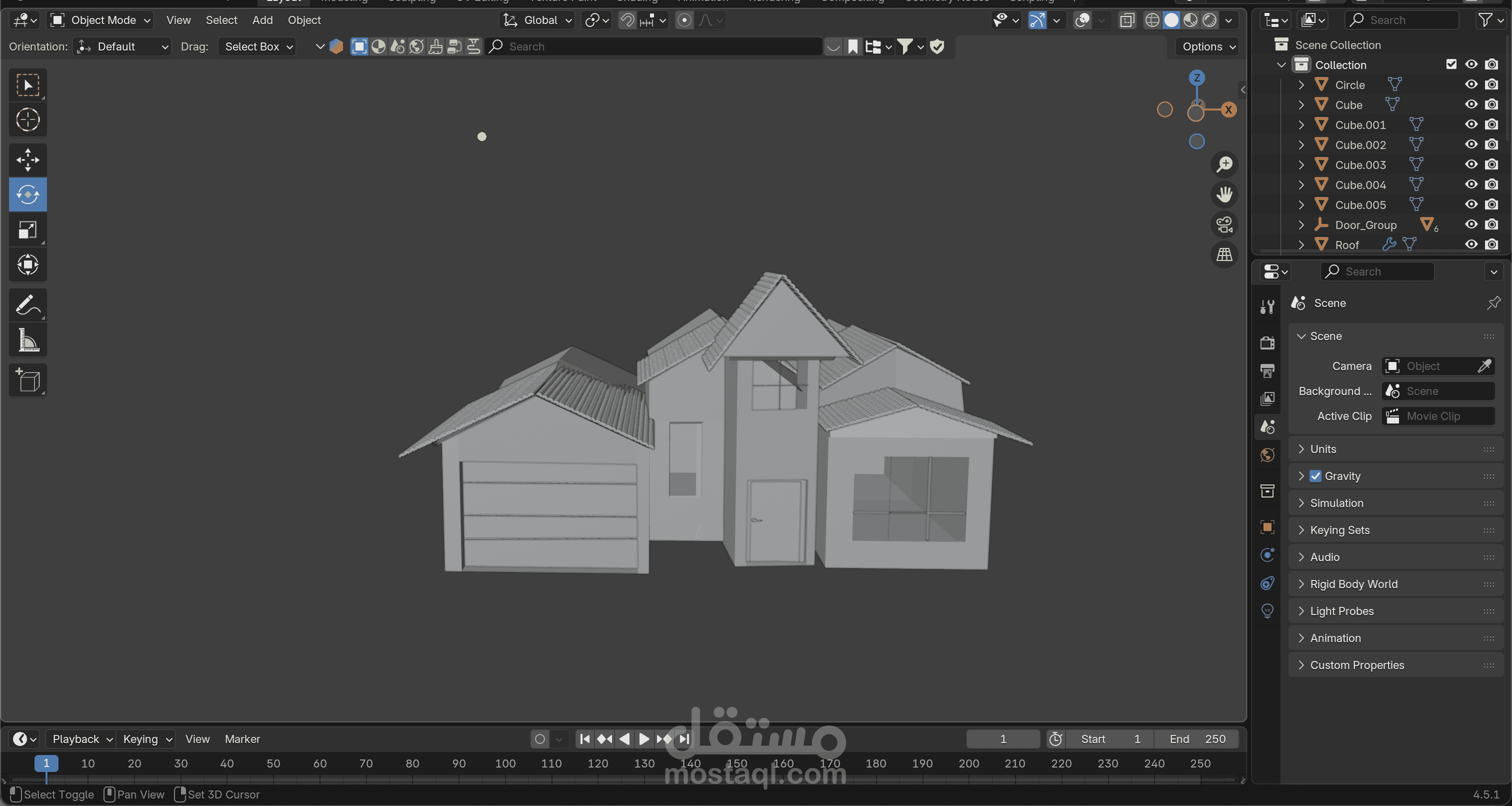The image size is (1512, 806).
Task: Select the Select Box tool in toolbar
Action: tap(27, 85)
